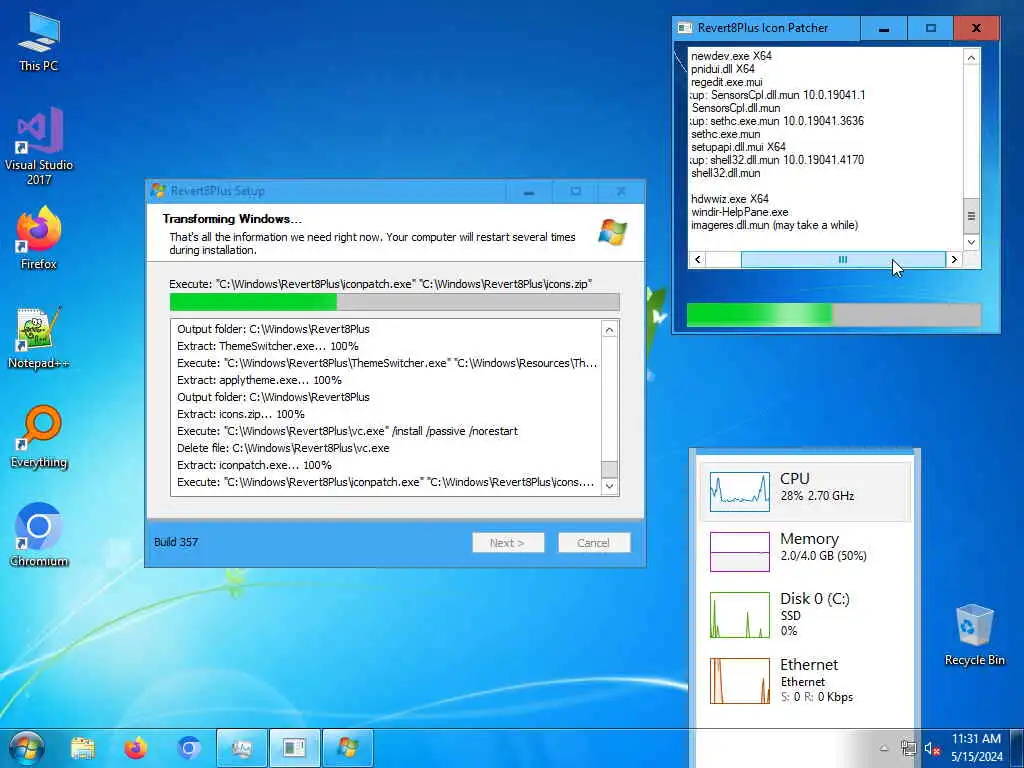The image size is (1024, 768).
Task: Select the Chromium desktop shortcut
Action: coord(39,536)
